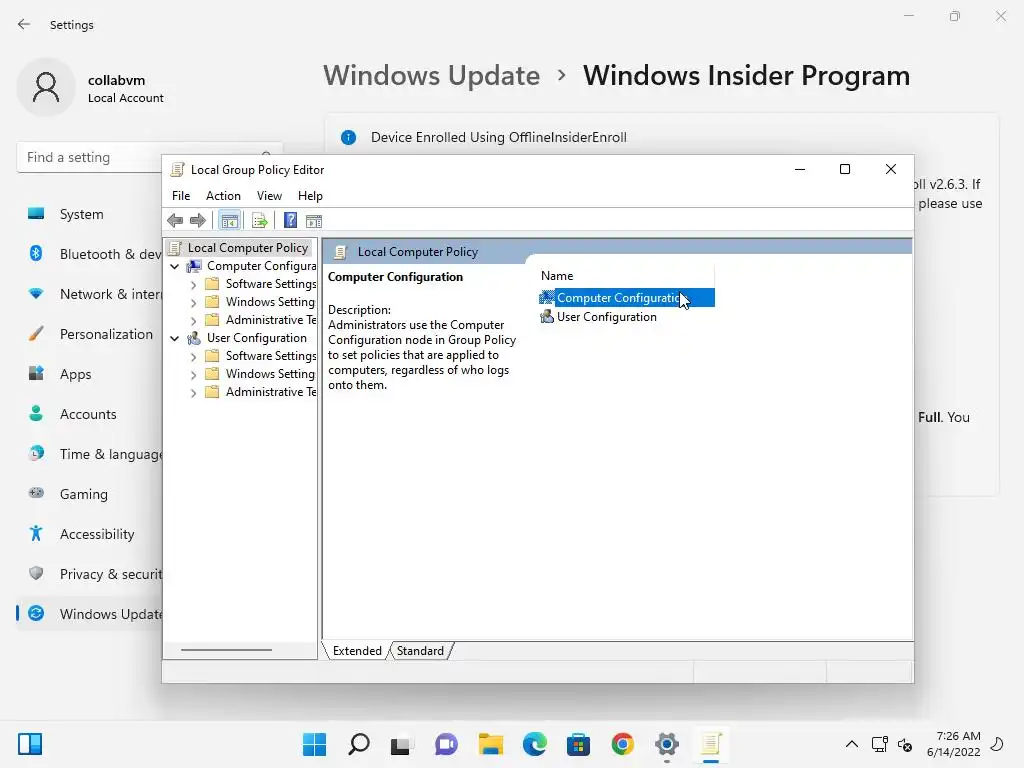Click the muted volume tray icon
Image resolution: width=1024 pixels, height=768 pixels.
pos(905,744)
